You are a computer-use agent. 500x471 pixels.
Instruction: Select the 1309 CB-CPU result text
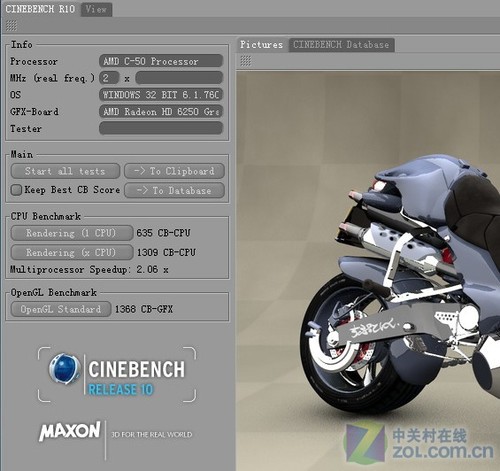click(x=166, y=253)
